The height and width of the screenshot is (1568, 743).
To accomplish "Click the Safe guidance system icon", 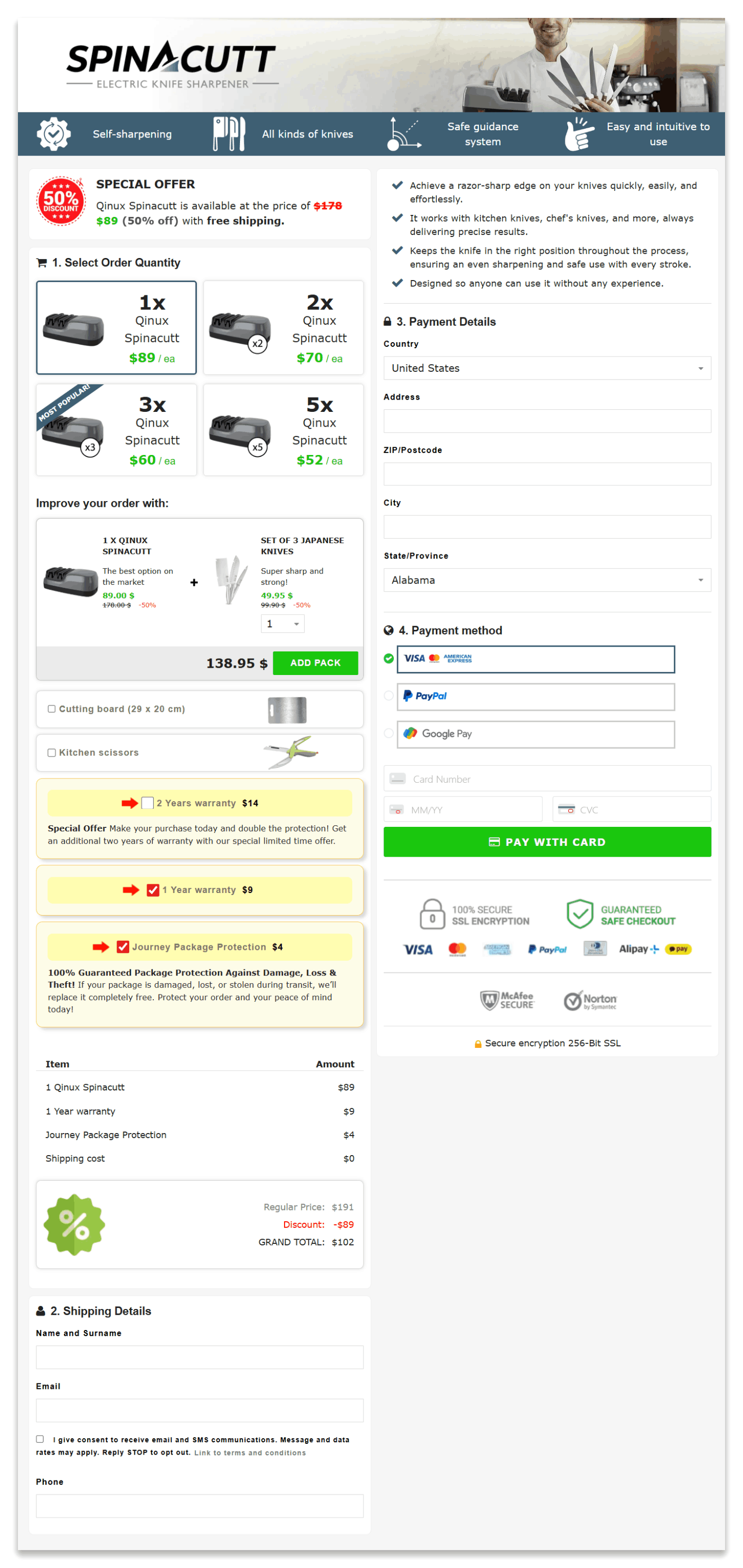I will coord(404,134).
